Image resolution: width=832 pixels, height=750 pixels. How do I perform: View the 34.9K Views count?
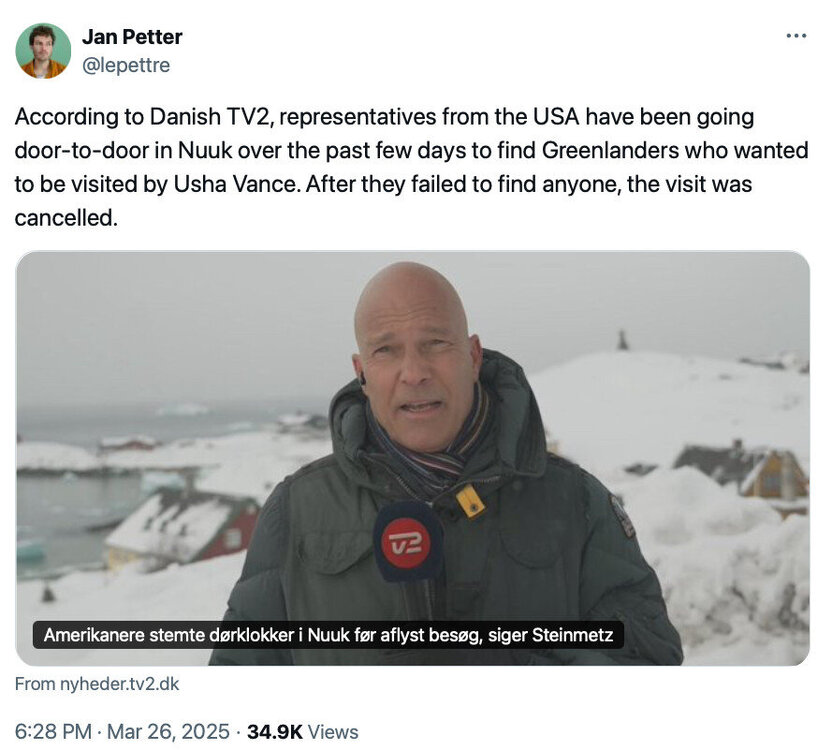tap(302, 732)
